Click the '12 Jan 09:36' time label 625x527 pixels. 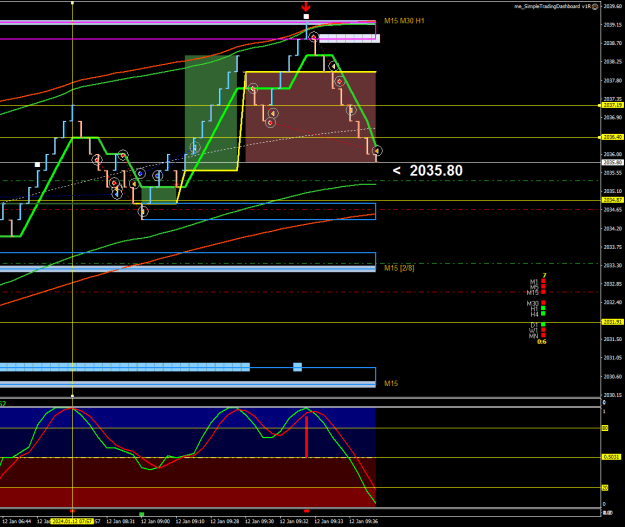click(x=363, y=521)
